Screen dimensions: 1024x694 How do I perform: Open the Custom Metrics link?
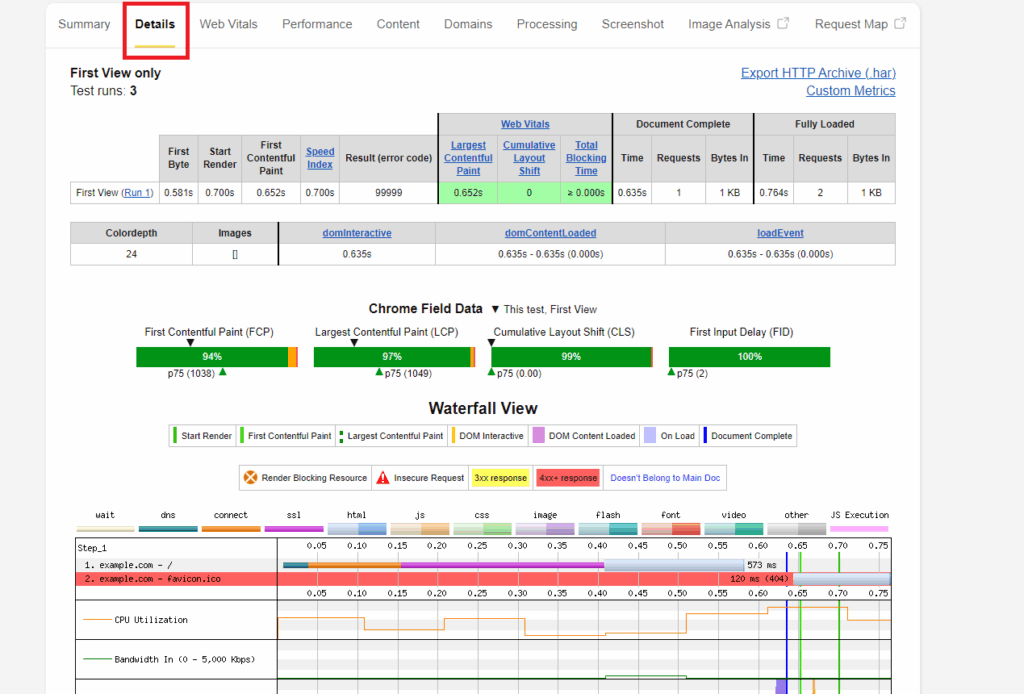click(x=850, y=91)
